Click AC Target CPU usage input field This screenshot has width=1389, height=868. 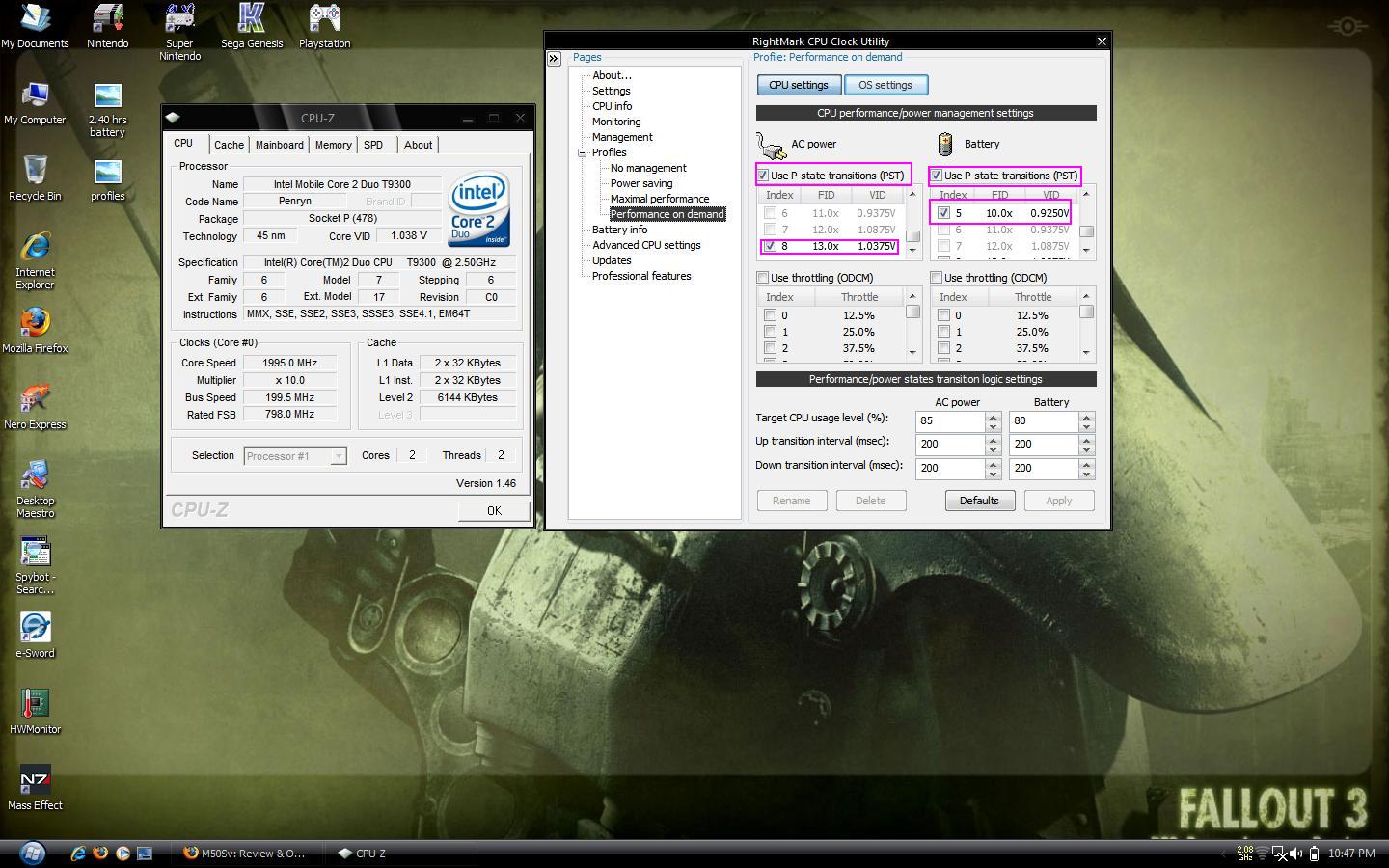950,421
